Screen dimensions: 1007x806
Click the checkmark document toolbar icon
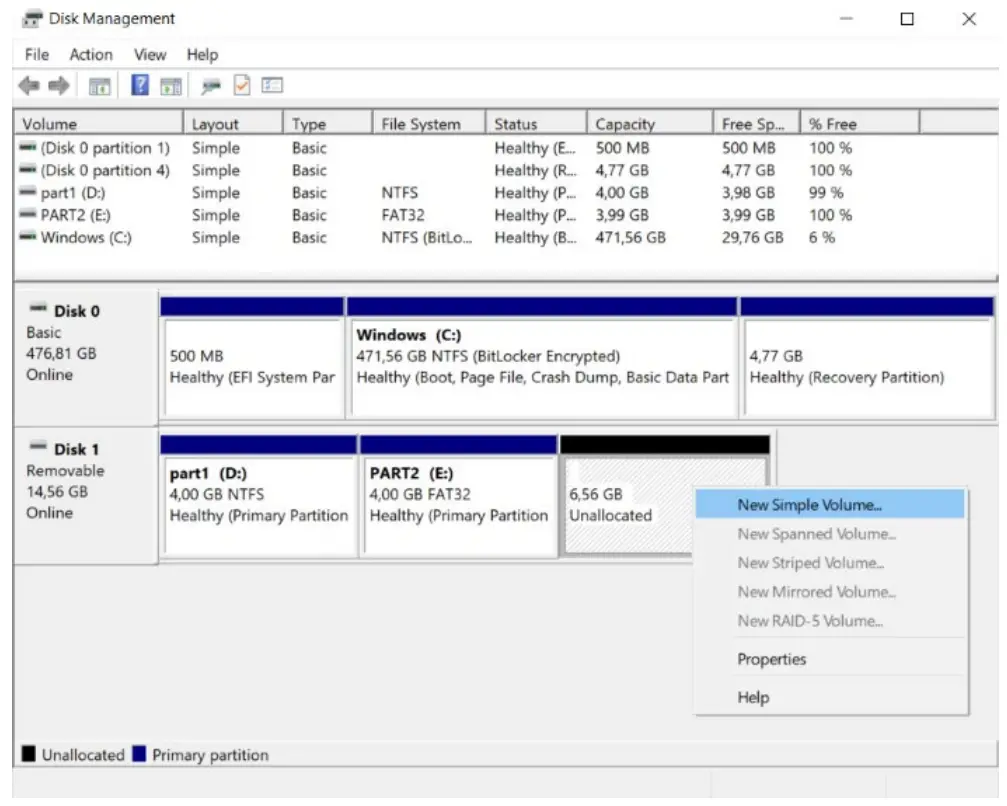(241, 86)
